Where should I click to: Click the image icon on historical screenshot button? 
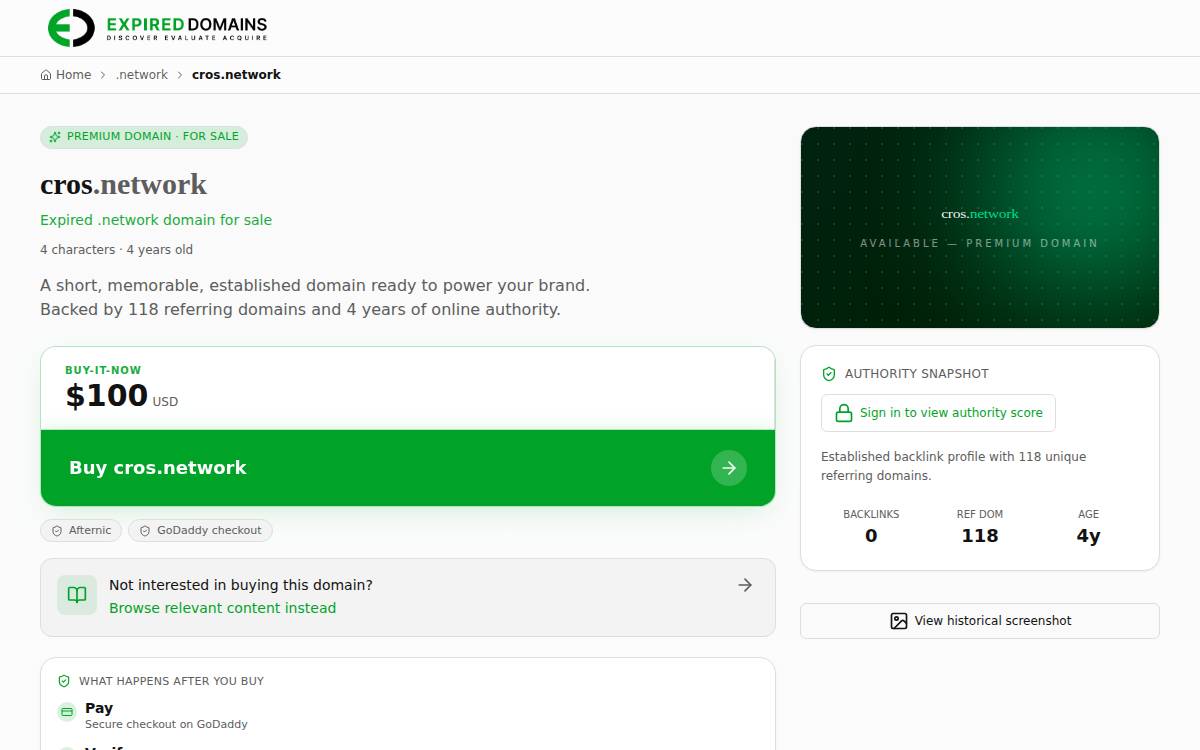tap(899, 621)
